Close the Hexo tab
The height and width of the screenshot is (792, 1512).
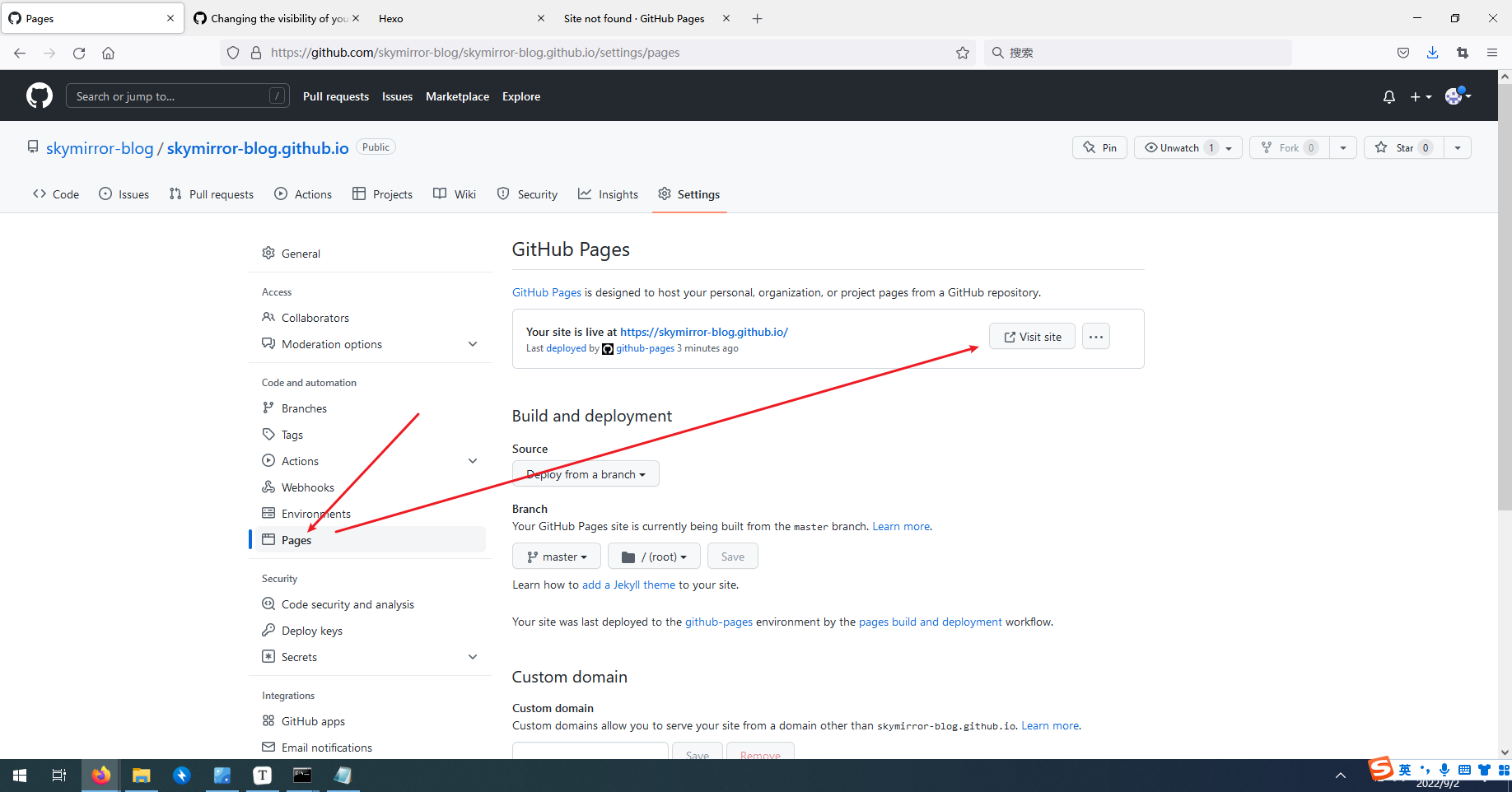541,18
